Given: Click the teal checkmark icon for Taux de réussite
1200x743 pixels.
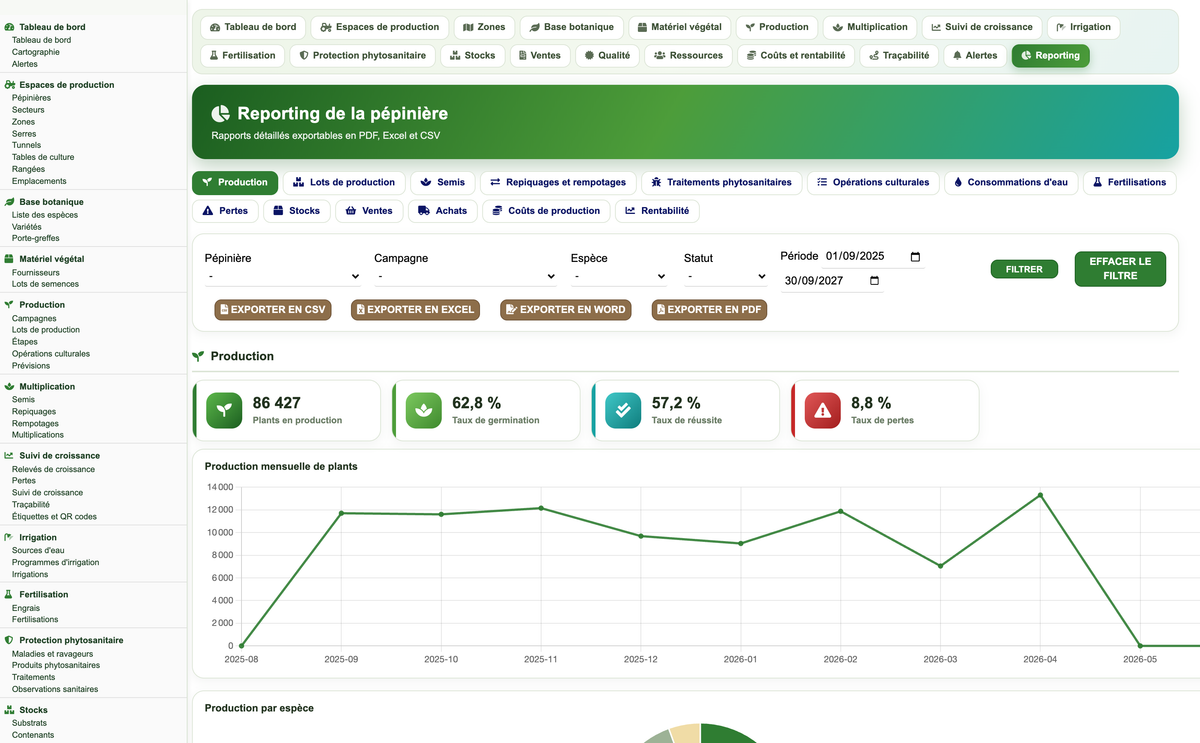Looking at the screenshot, I should [x=623, y=410].
